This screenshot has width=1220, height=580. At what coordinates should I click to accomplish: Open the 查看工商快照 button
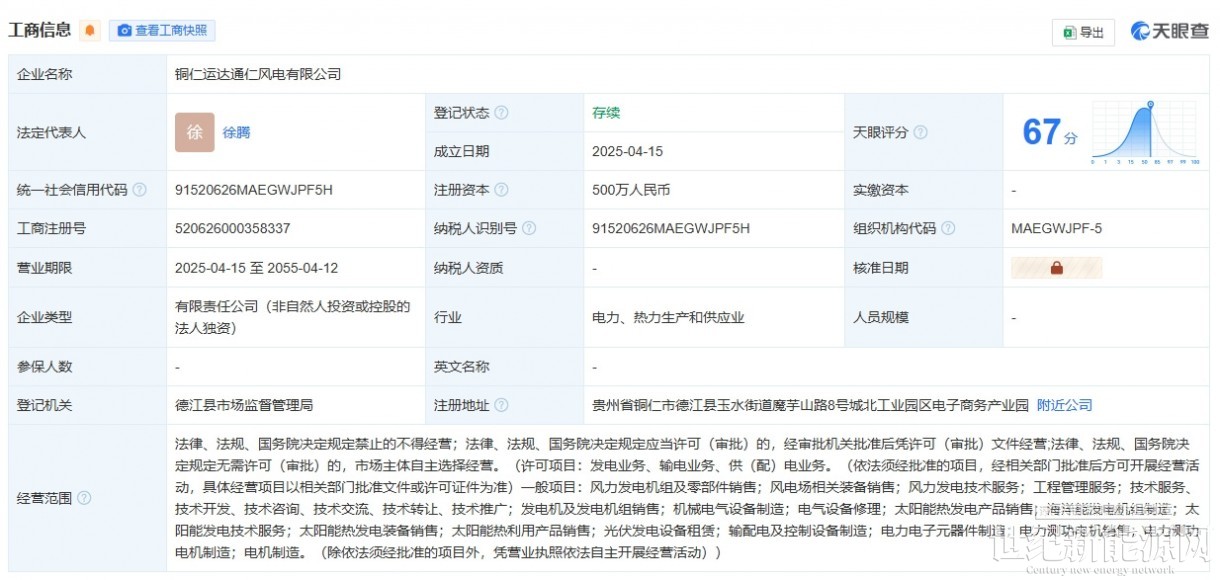click(x=162, y=31)
